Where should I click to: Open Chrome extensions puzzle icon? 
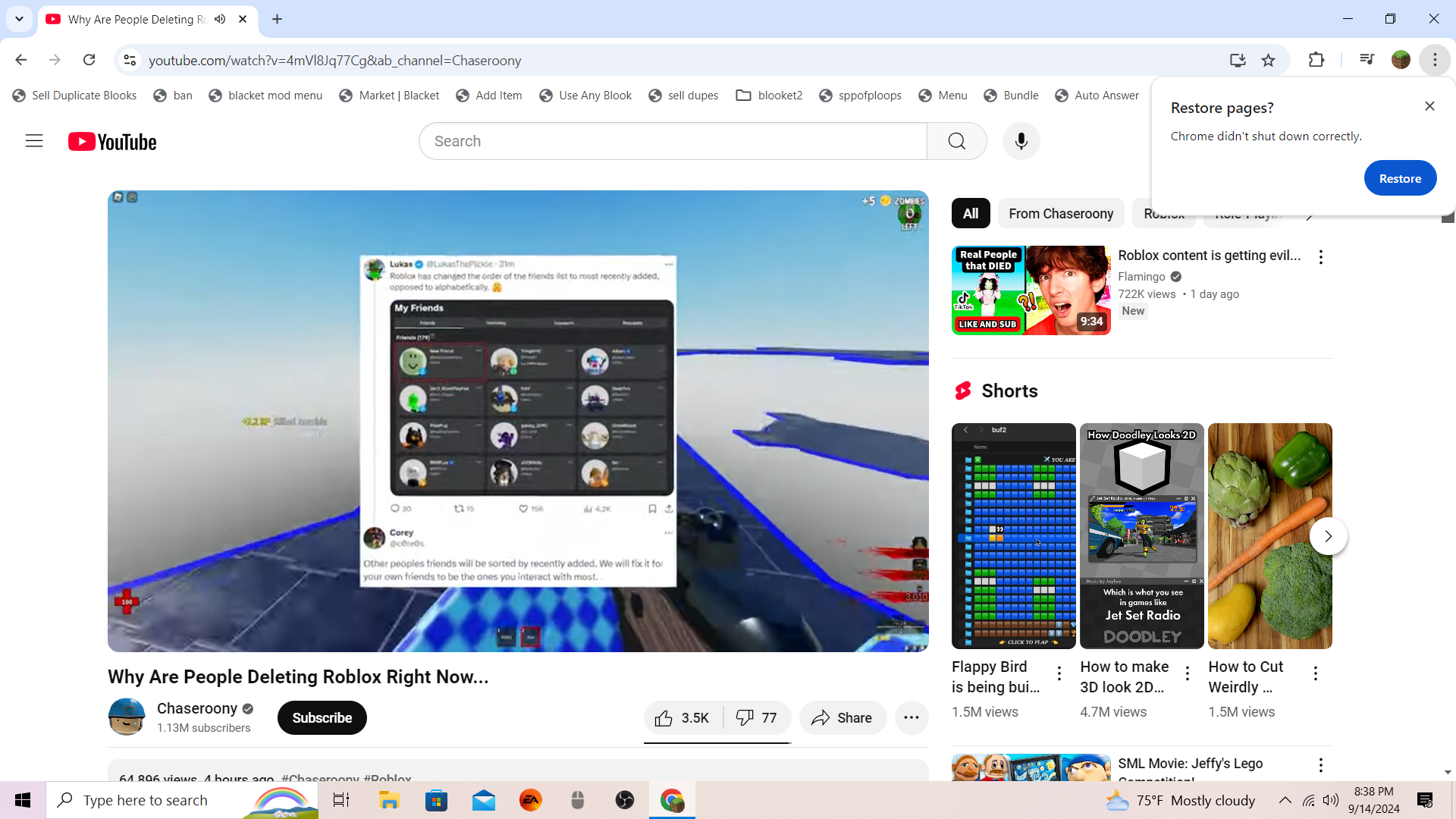click(1316, 61)
